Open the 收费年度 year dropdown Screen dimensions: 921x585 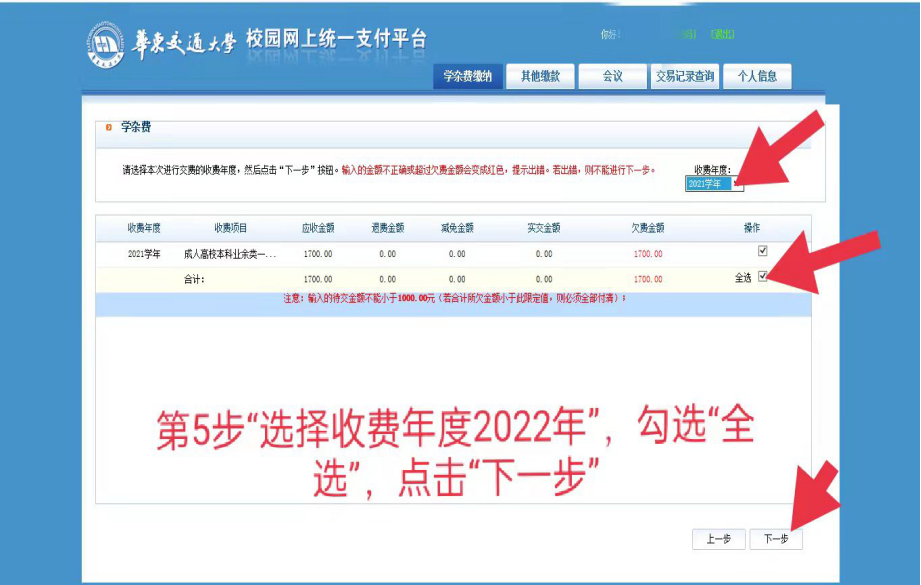[714, 183]
